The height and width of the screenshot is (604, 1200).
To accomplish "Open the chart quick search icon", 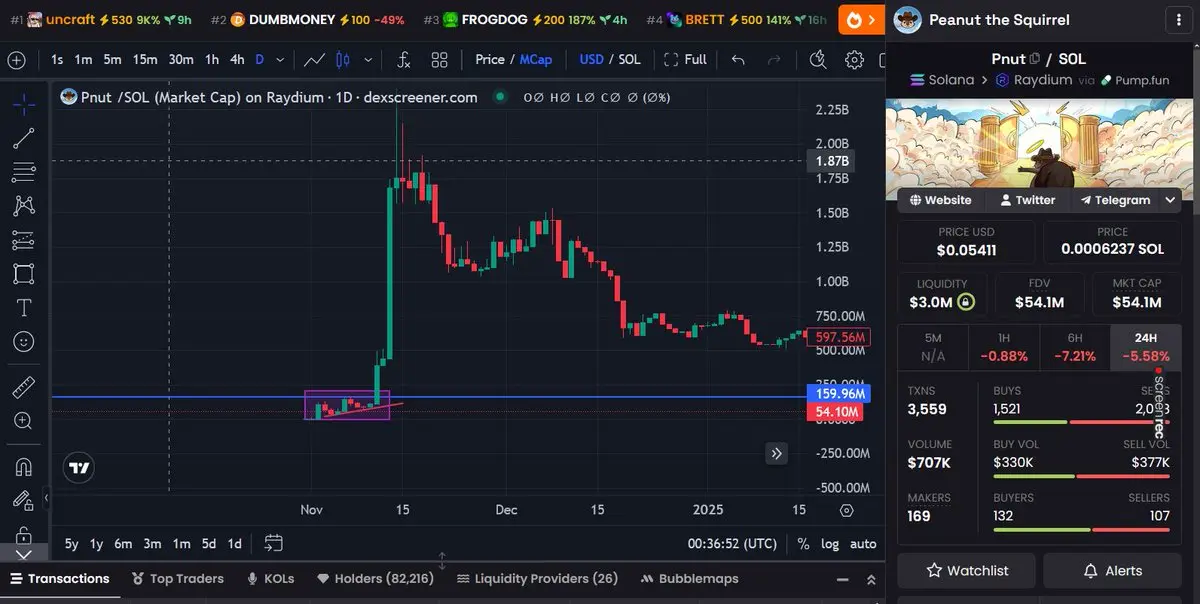I will [x=818, y=60].
